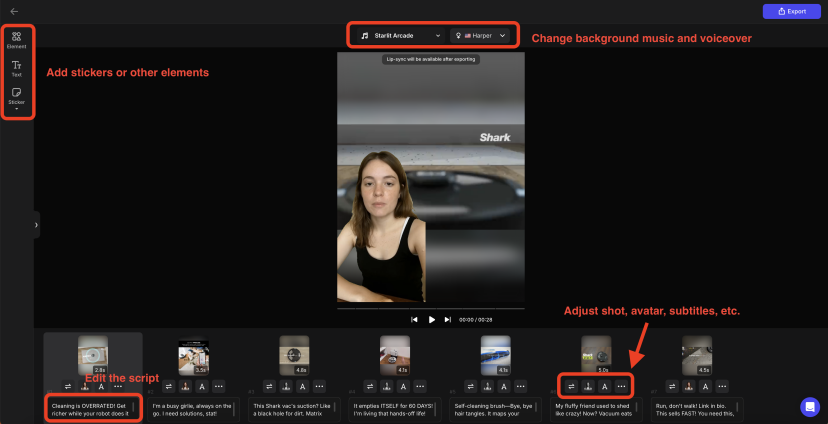828x424 pixels.
Task: Select scene #2 thumbnail lasting 3.5s
Action: tap(193, 355)
